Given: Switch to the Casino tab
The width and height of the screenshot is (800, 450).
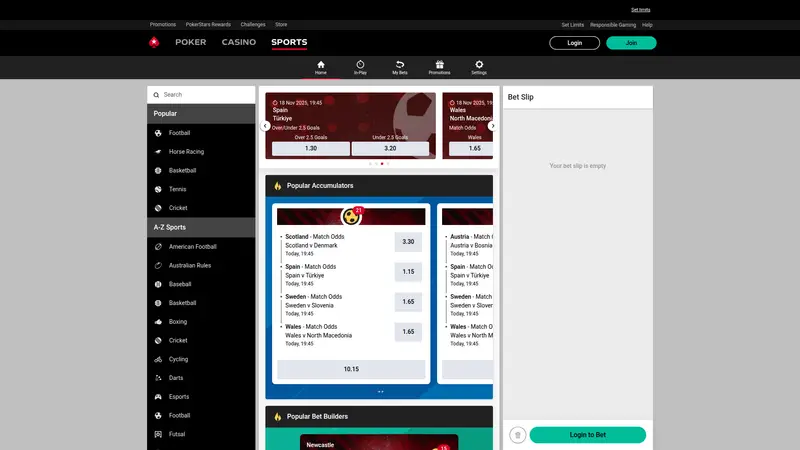Looking at the screenshot, I should pyautogui.click(x=239, y=42).
